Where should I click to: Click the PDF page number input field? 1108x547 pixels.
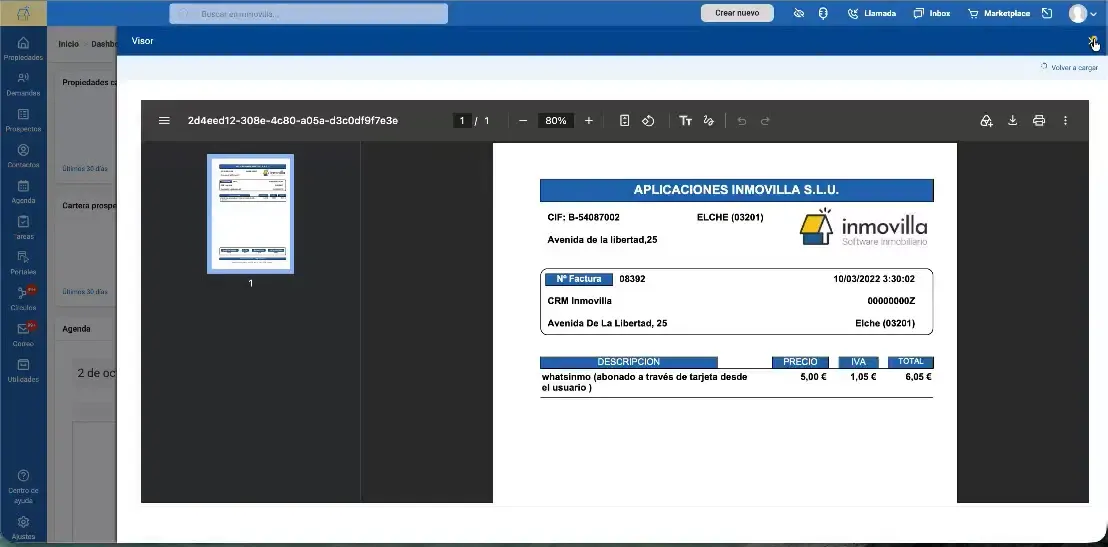[x=462, y=121]
